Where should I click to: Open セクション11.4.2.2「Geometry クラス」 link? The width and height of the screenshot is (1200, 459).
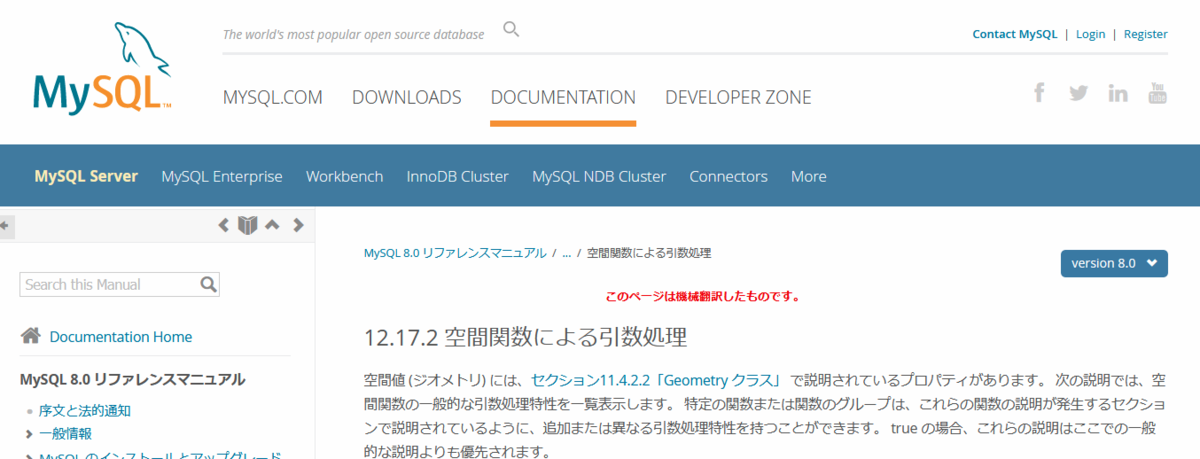[657, 380]
